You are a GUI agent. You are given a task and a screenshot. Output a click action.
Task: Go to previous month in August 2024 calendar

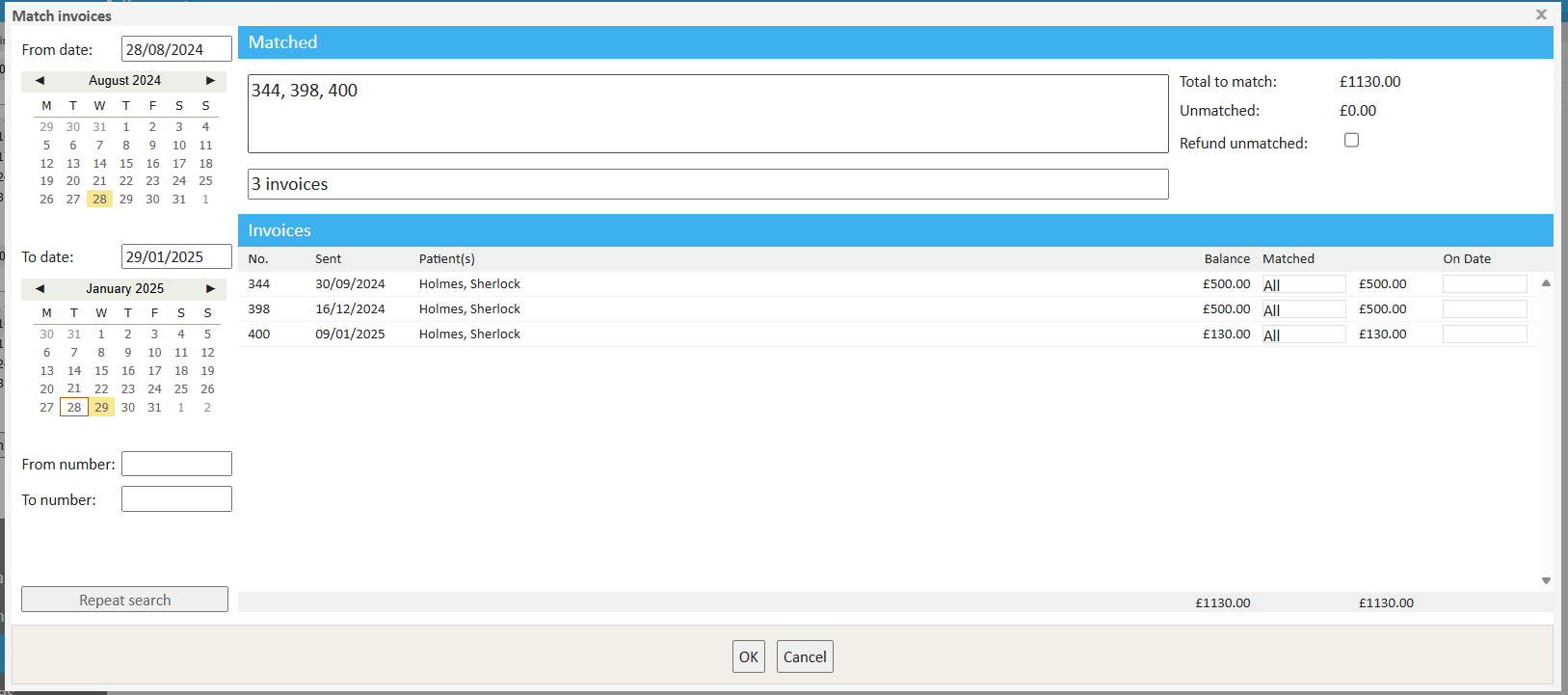tap(40, 81)
